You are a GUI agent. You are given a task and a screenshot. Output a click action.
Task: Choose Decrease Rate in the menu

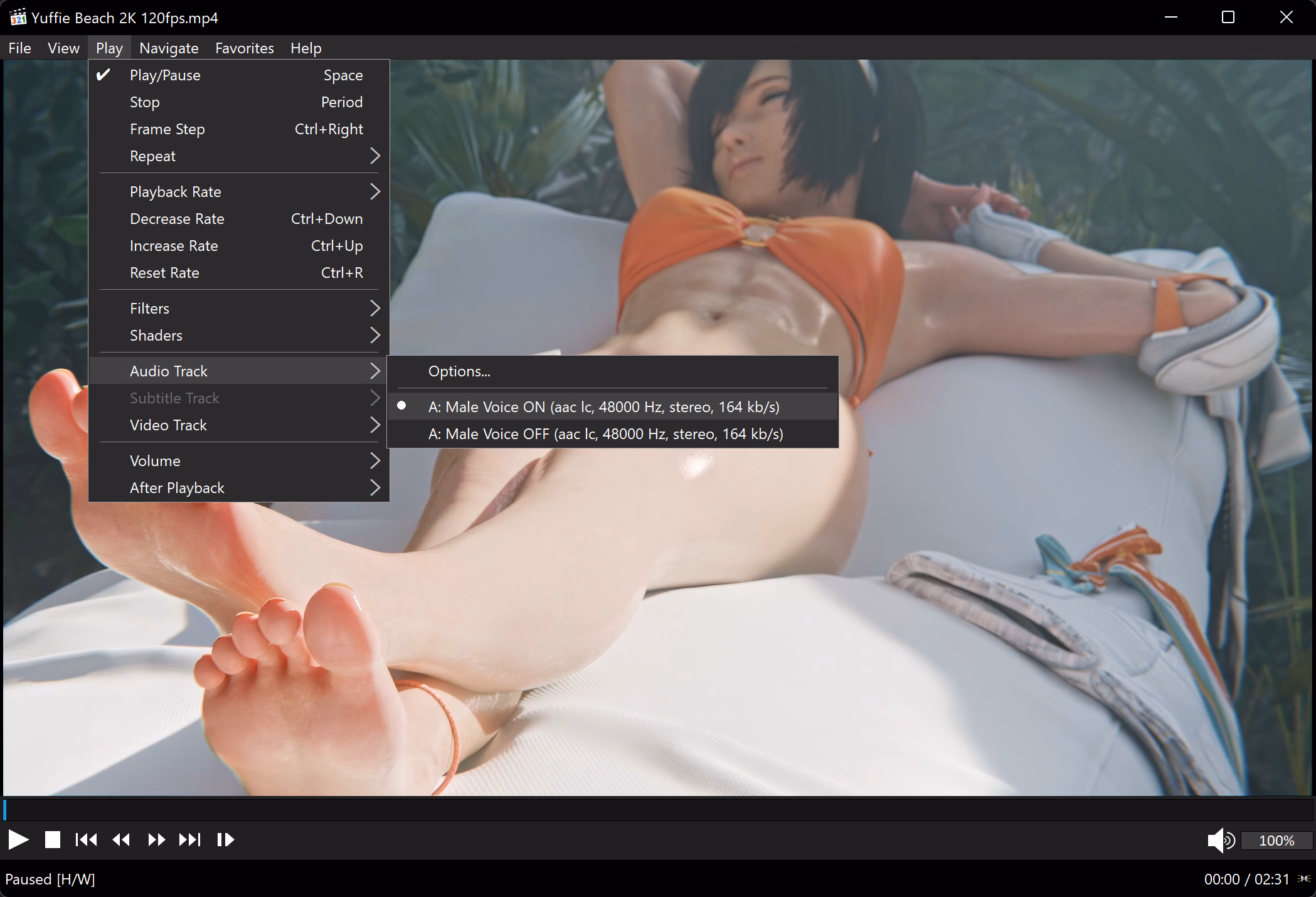(239, 219)
